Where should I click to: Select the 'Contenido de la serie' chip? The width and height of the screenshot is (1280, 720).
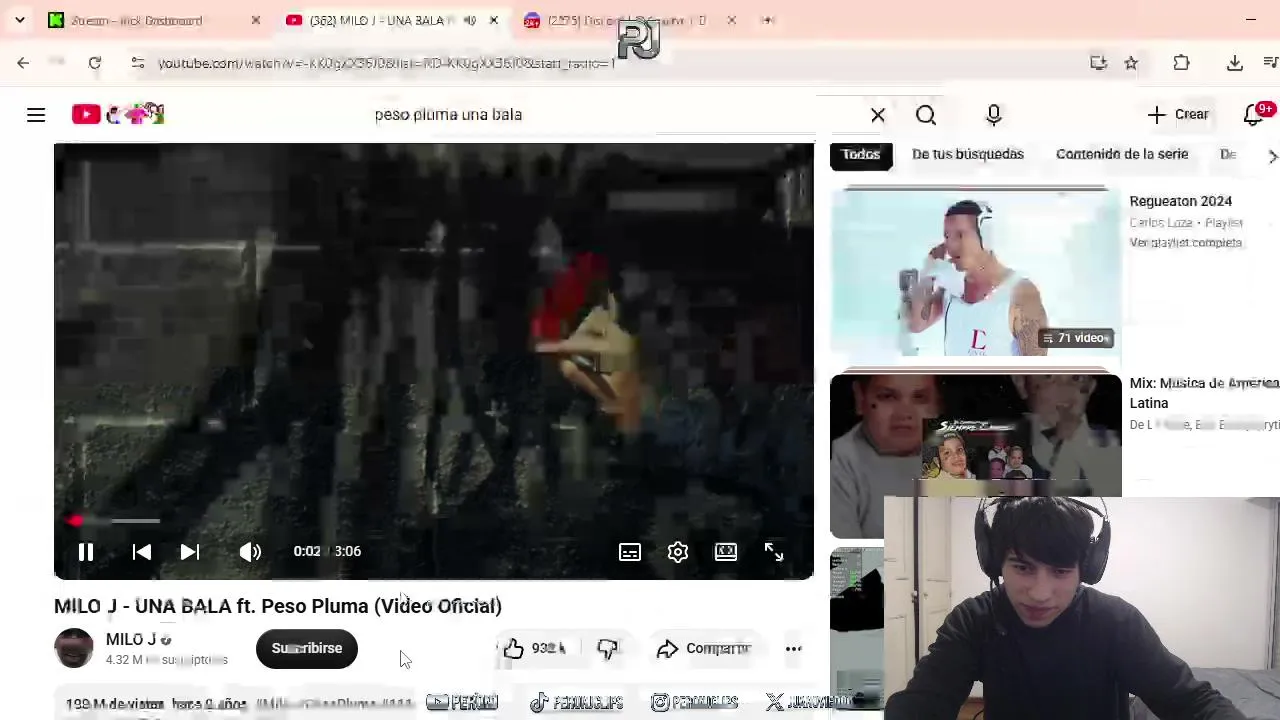[x=1122, y=154]
